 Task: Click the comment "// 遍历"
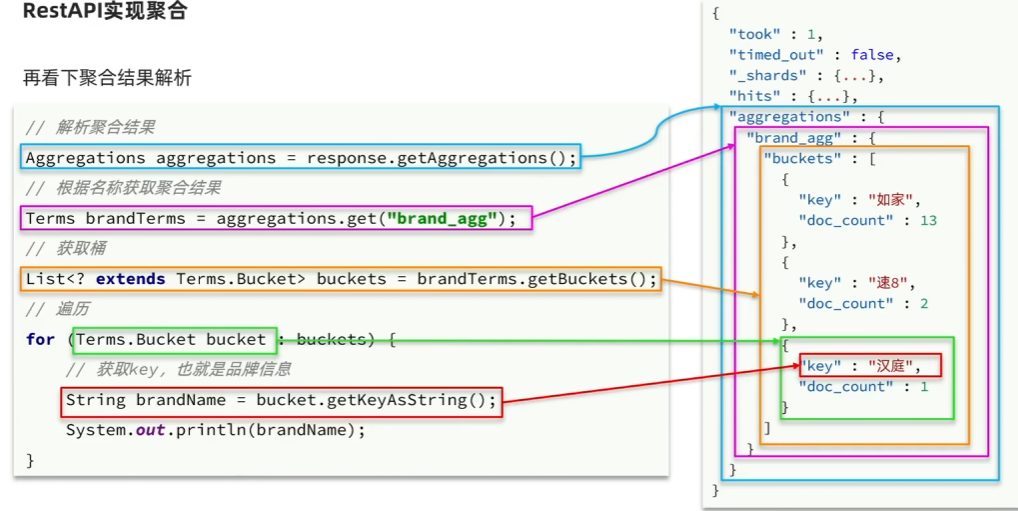(x=57, y=309)
